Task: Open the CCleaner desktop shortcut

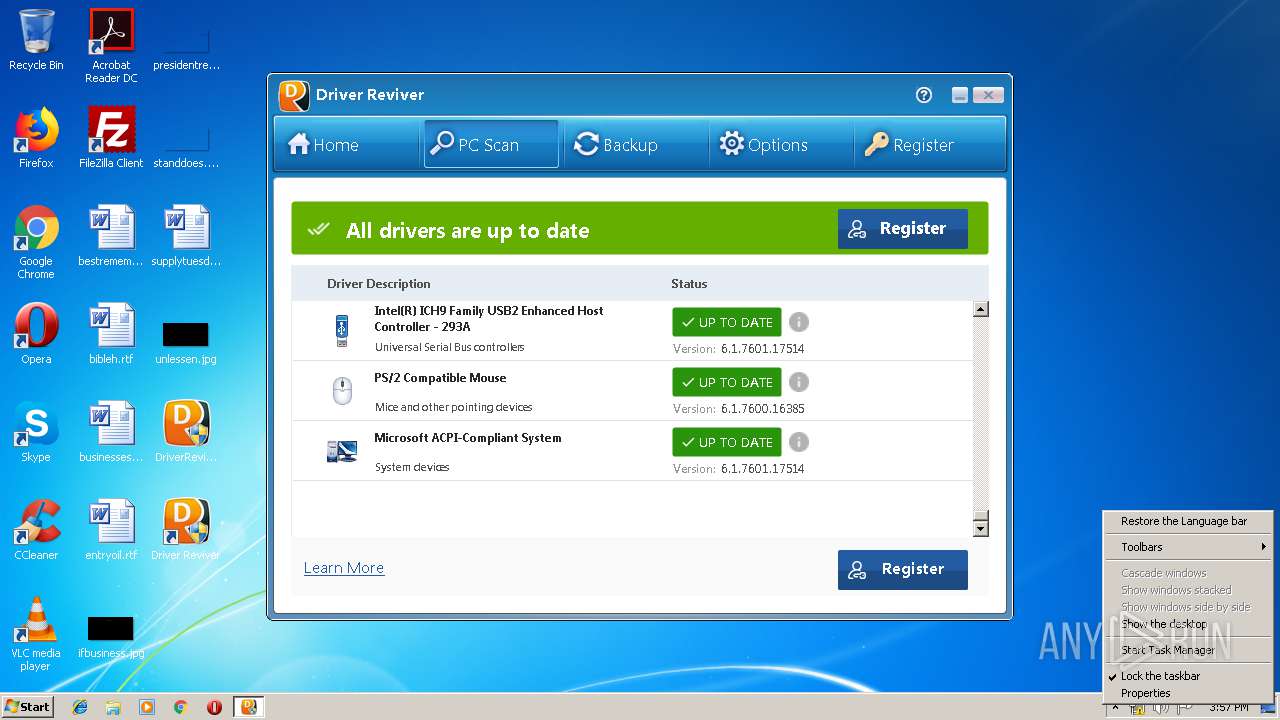Action: (36, 530)
